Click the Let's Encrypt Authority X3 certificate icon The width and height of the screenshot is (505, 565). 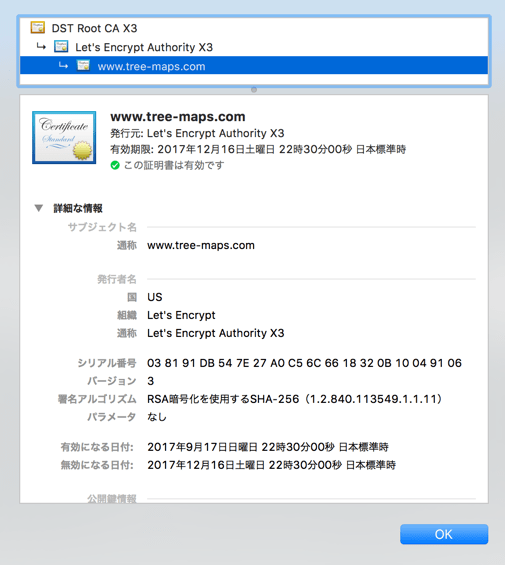coord(61,46)
